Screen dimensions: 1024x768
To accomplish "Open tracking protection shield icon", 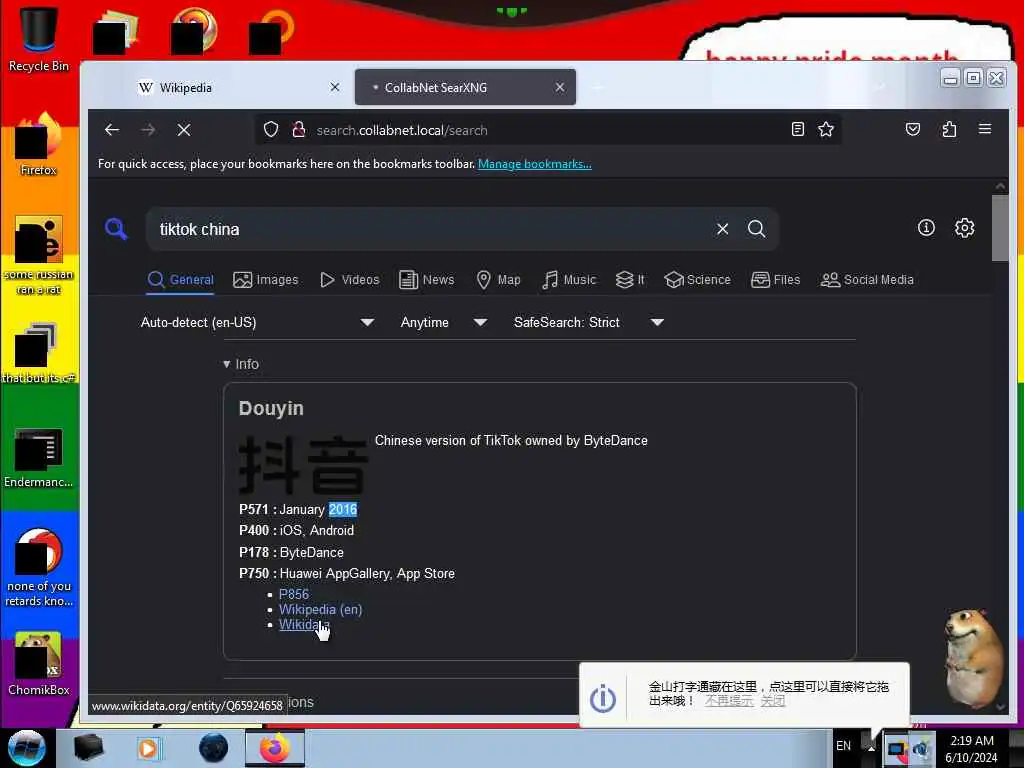I will click(x=271, y=129).
